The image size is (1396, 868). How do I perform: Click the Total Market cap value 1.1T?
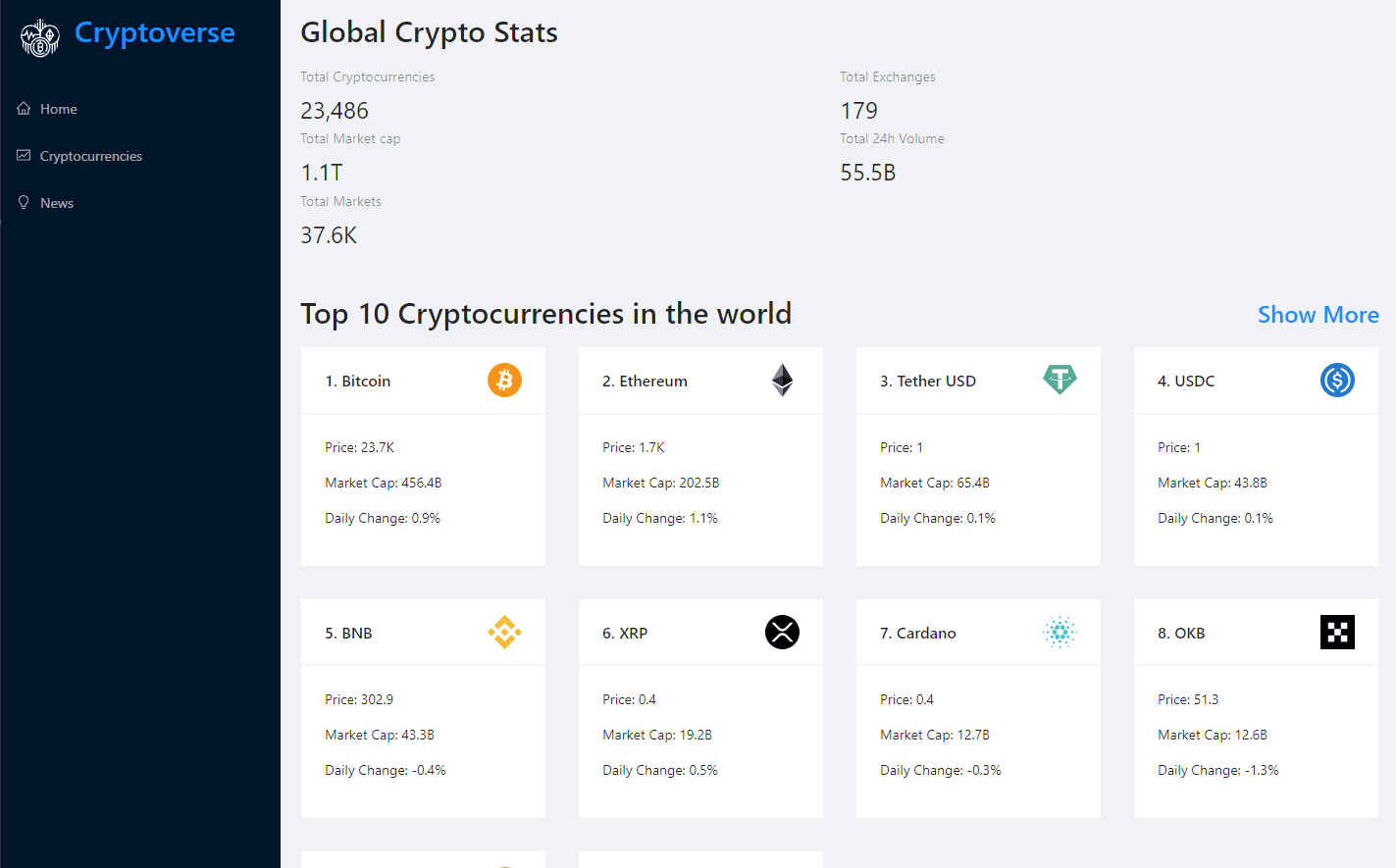[x=322, y=173]
